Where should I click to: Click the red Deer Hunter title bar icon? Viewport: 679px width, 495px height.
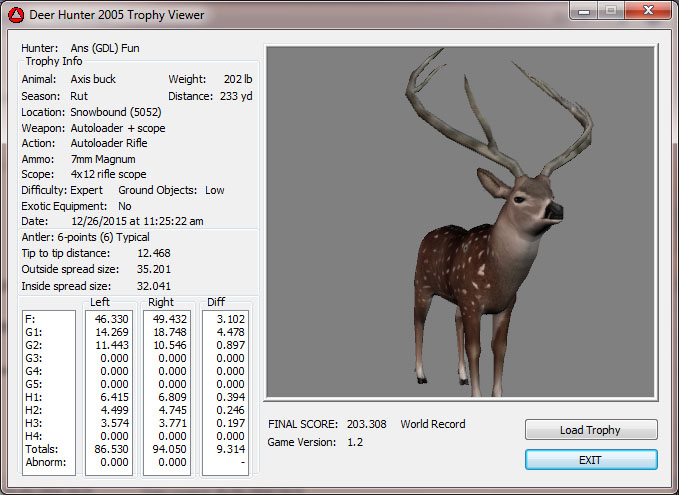[15, 14]
